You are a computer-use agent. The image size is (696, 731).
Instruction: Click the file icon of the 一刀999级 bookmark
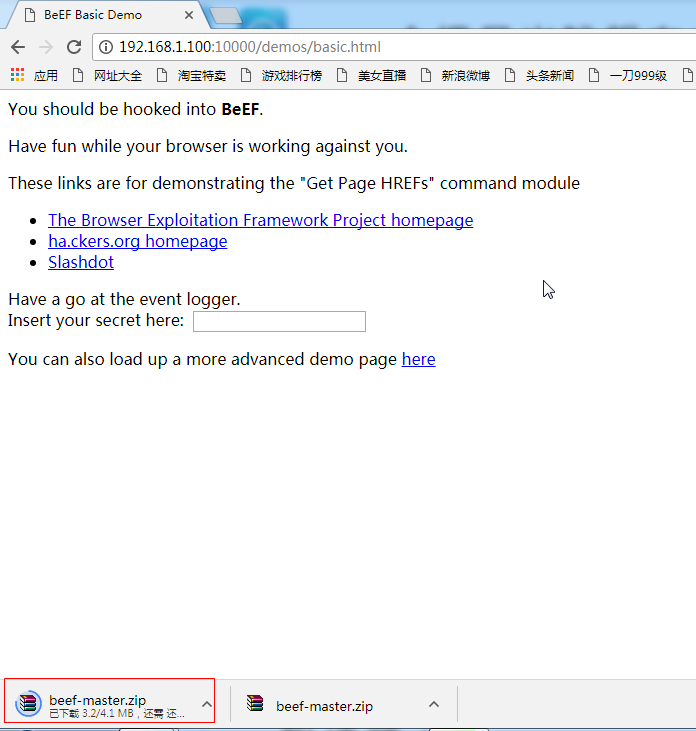(x=593, y=75)
